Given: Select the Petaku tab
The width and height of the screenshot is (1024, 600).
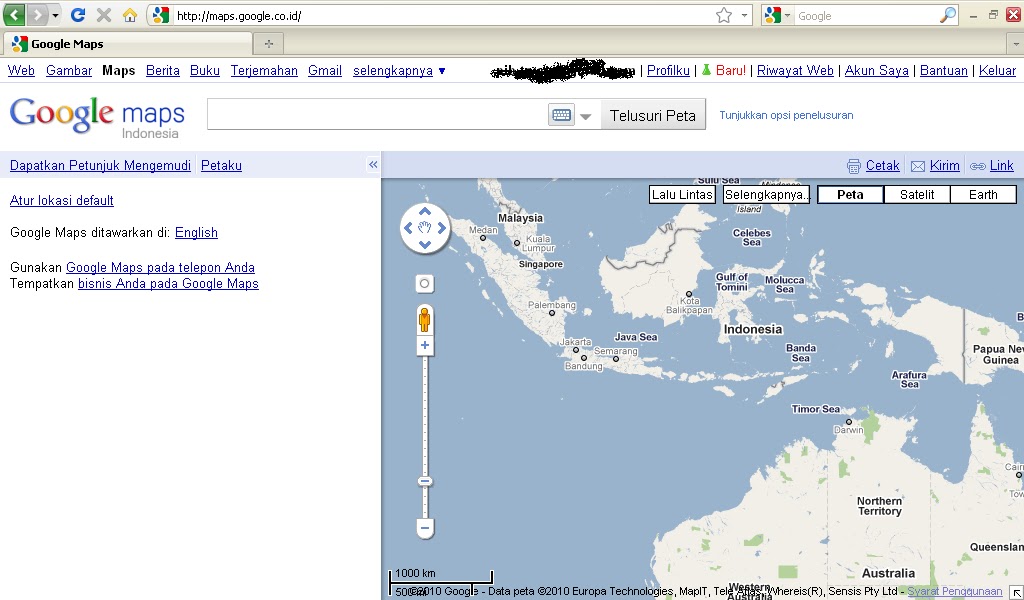Looking at the screenshot, I should pyautogui.click(x=221, y=166).
